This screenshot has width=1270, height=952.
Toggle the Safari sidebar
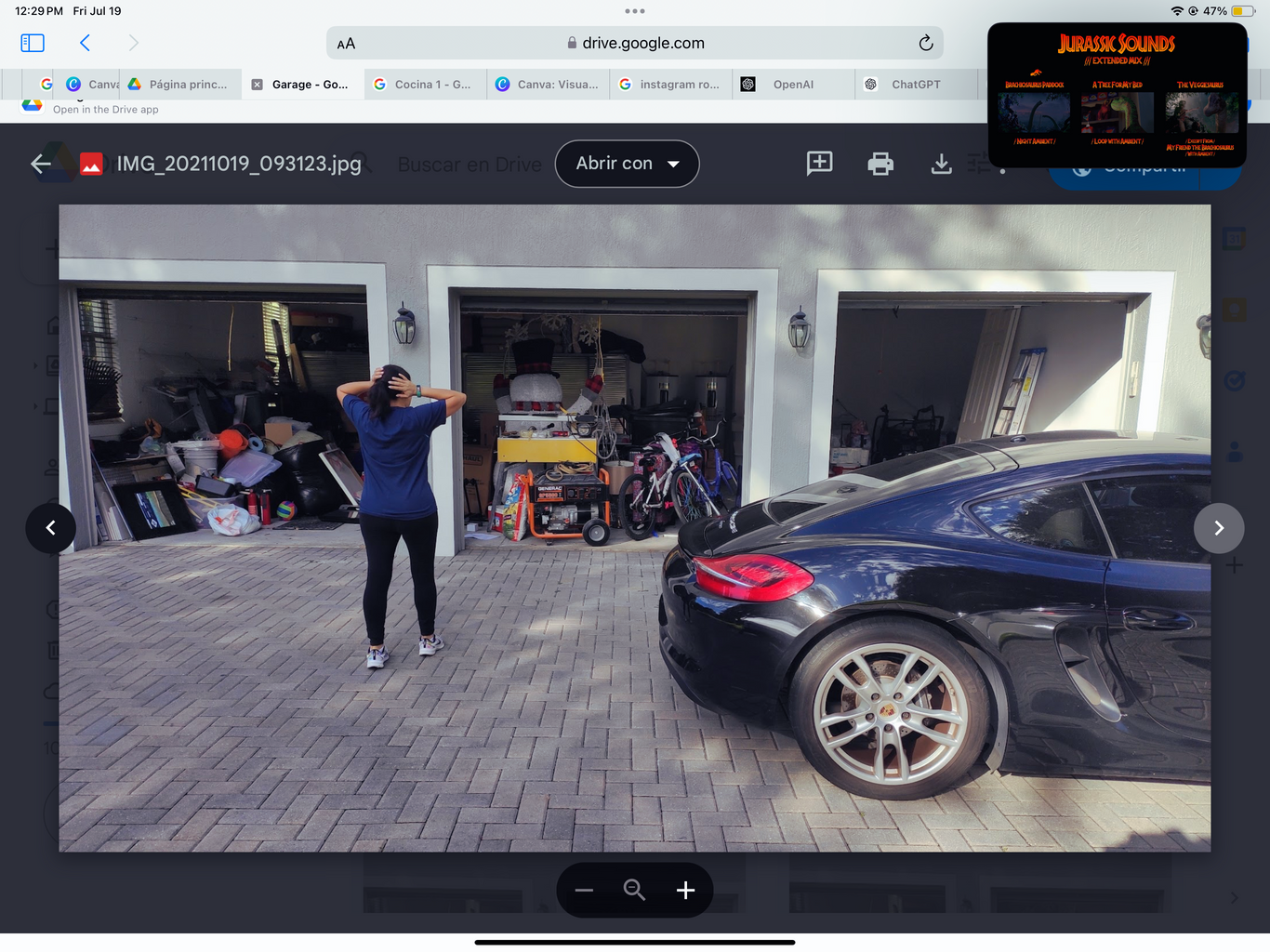coord(33,43)
